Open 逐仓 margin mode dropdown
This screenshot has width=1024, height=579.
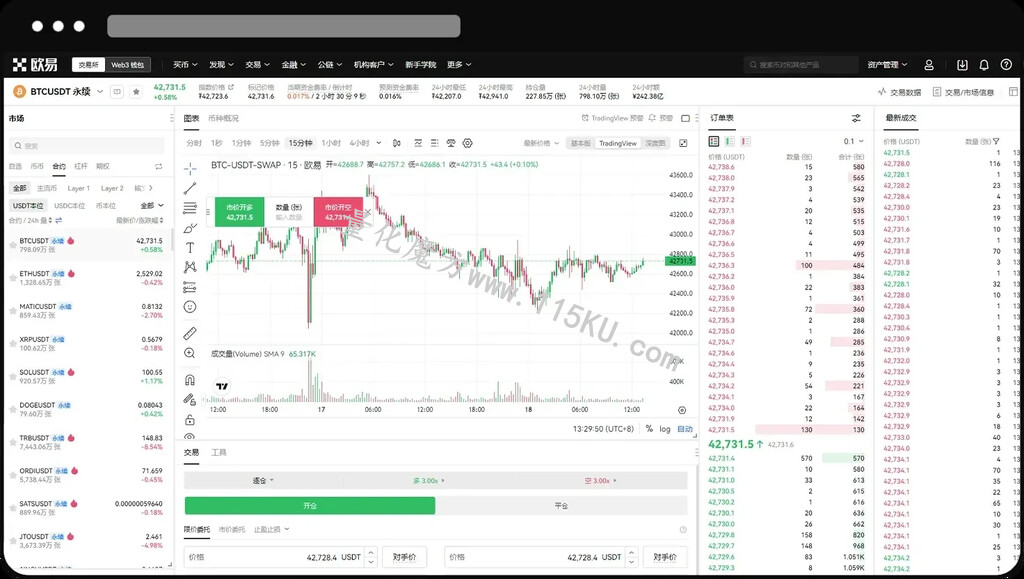[263, 480]
